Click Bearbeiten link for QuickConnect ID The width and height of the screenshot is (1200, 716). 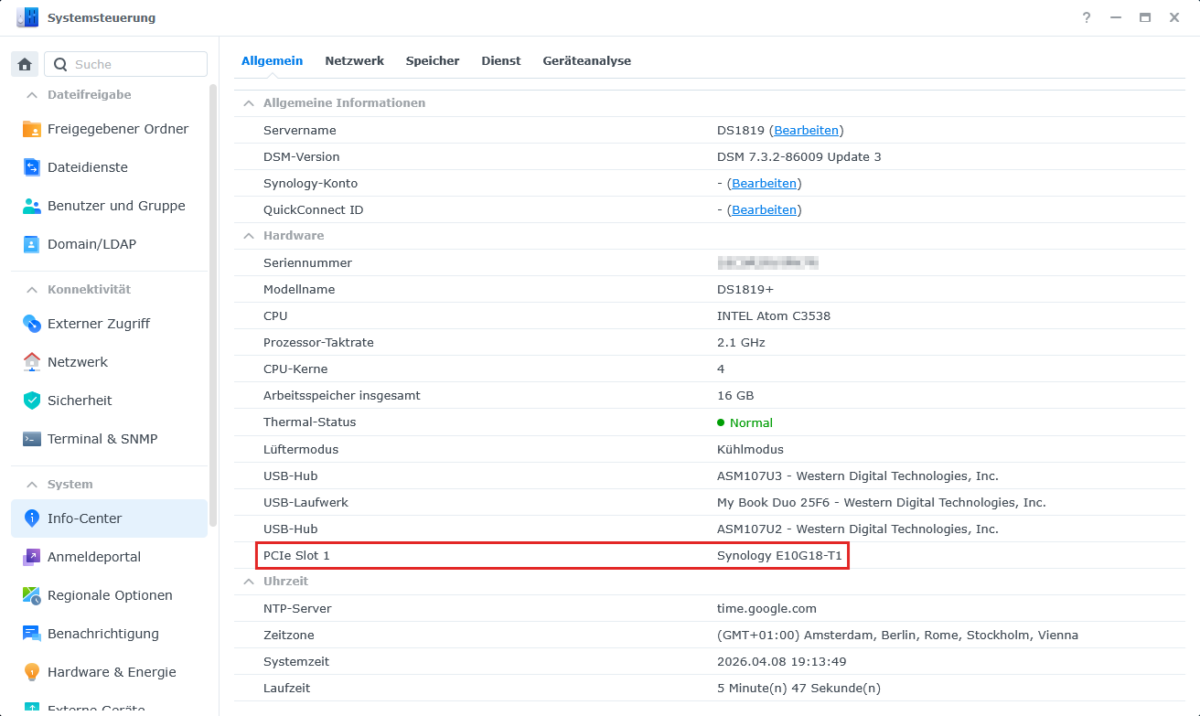pos(764,210)
